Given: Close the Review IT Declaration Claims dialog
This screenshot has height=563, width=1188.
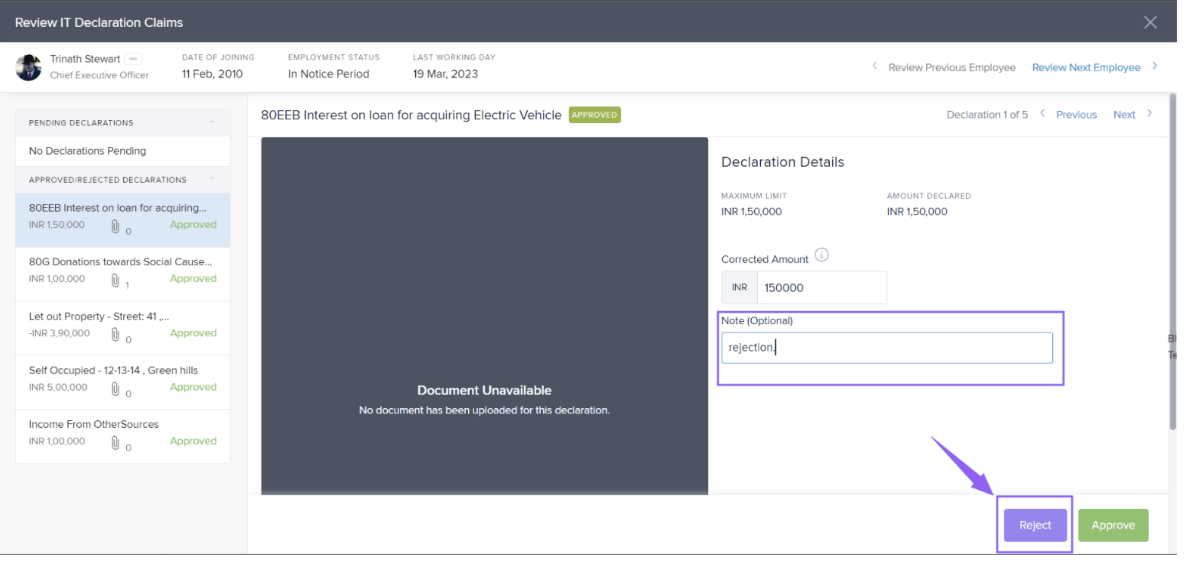Looking at the screenshot, I should point(1150,22).
